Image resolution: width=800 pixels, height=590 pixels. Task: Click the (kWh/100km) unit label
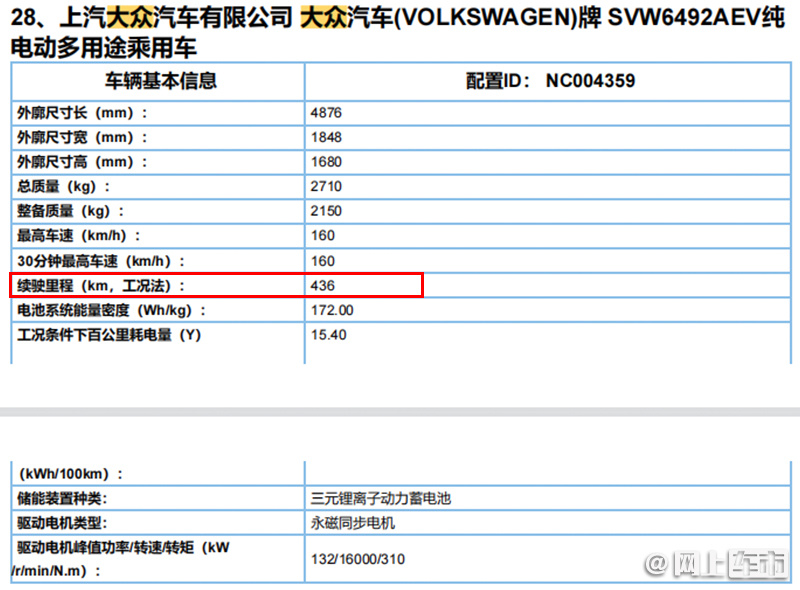[x=70, y=474]
